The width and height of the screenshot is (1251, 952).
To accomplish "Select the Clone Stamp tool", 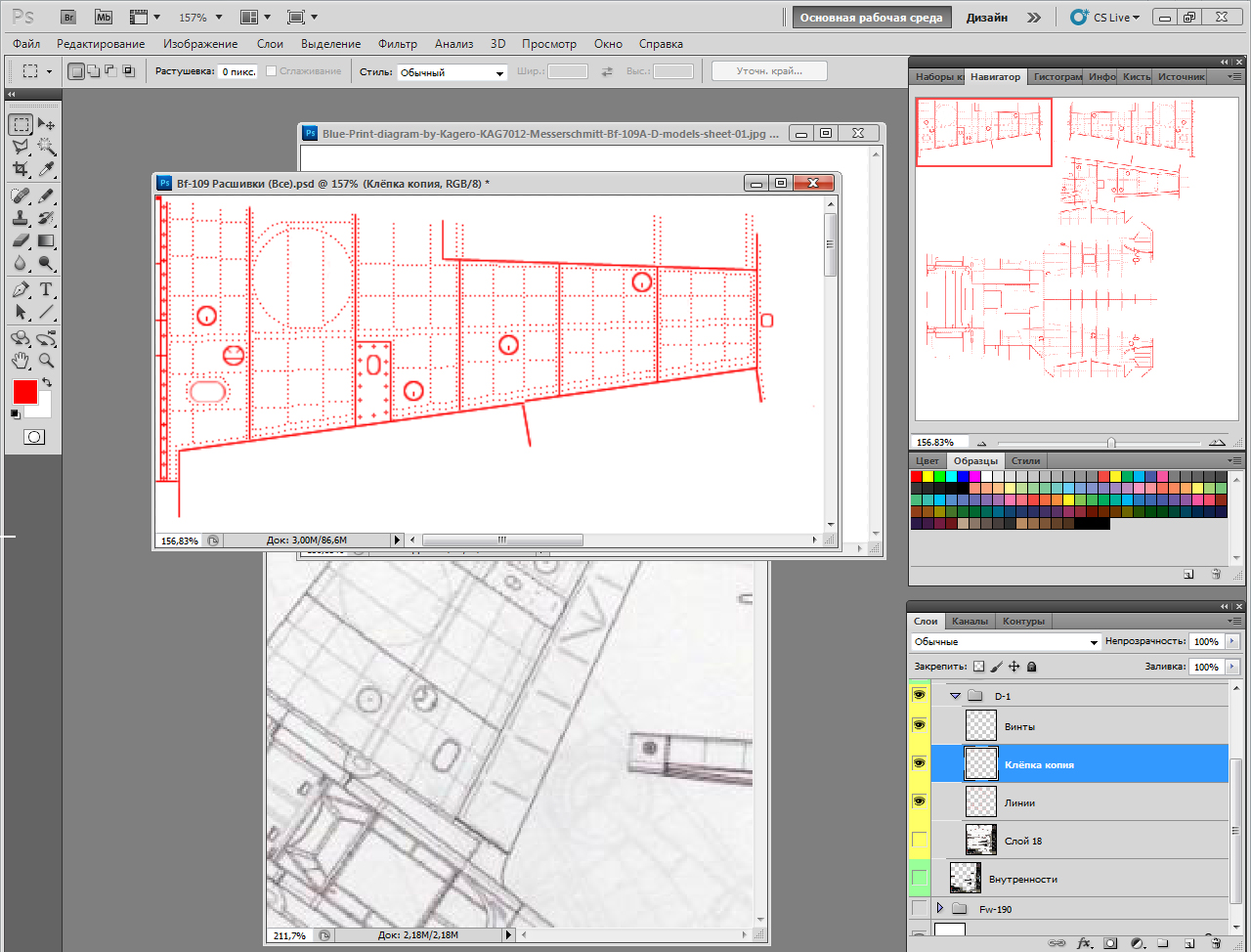I will point(21,218).
